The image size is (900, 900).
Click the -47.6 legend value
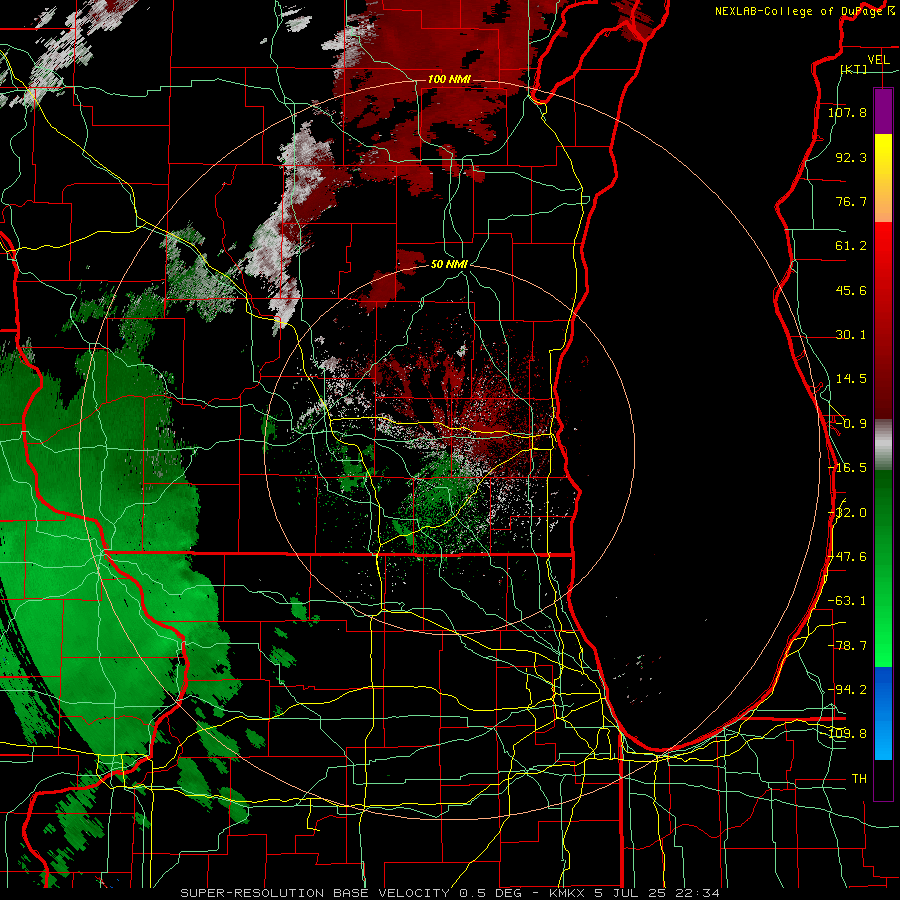coord(847,557)
